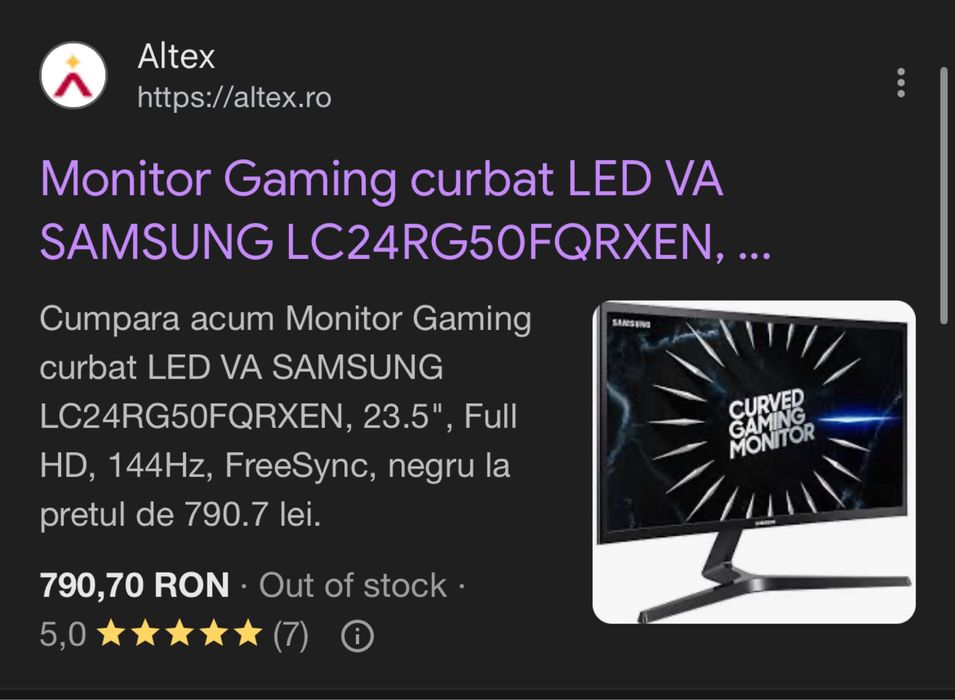Click the https://altex.ro URL text

[x=234, y=97]
